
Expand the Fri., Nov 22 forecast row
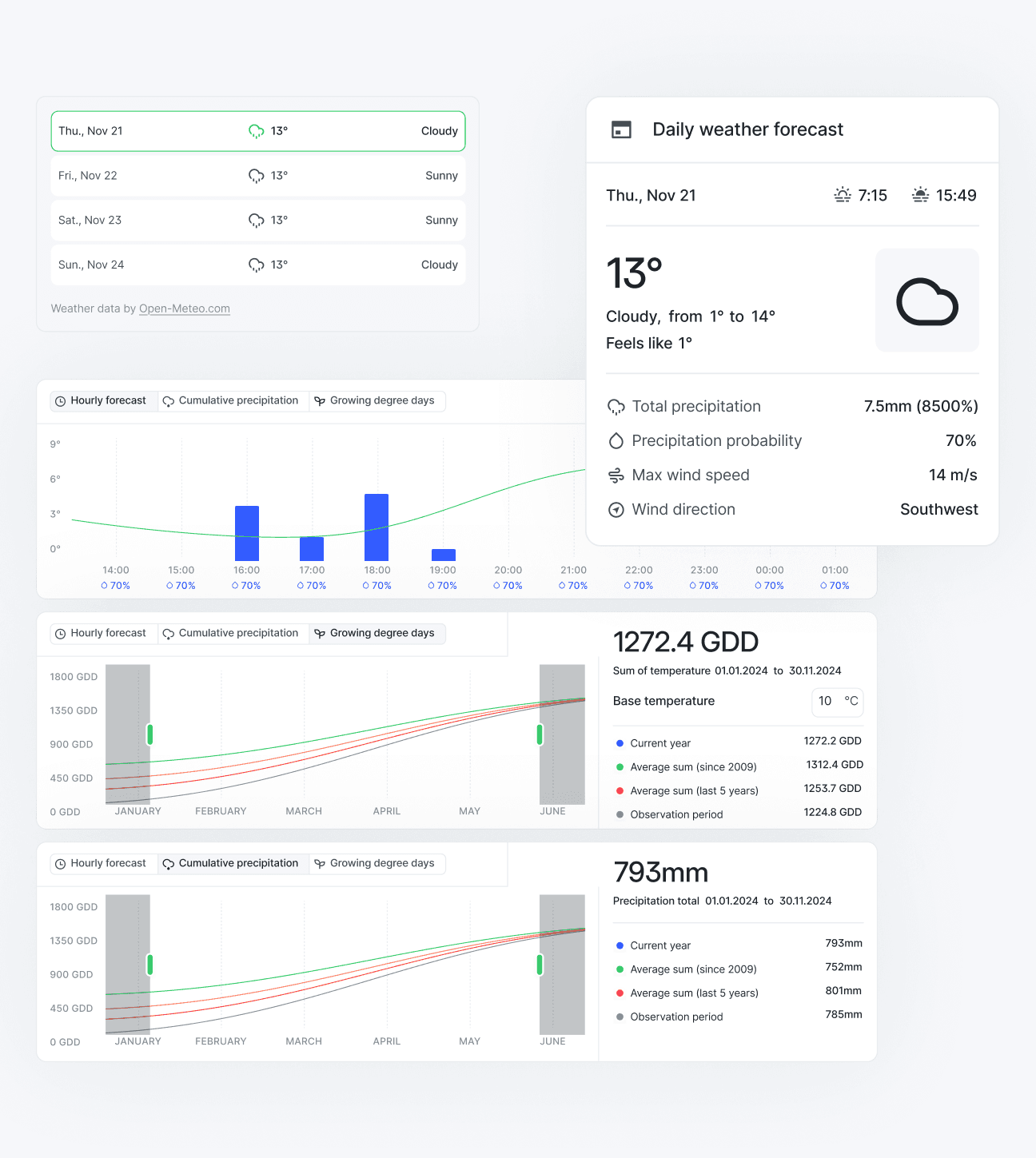[x=257, y=175]
